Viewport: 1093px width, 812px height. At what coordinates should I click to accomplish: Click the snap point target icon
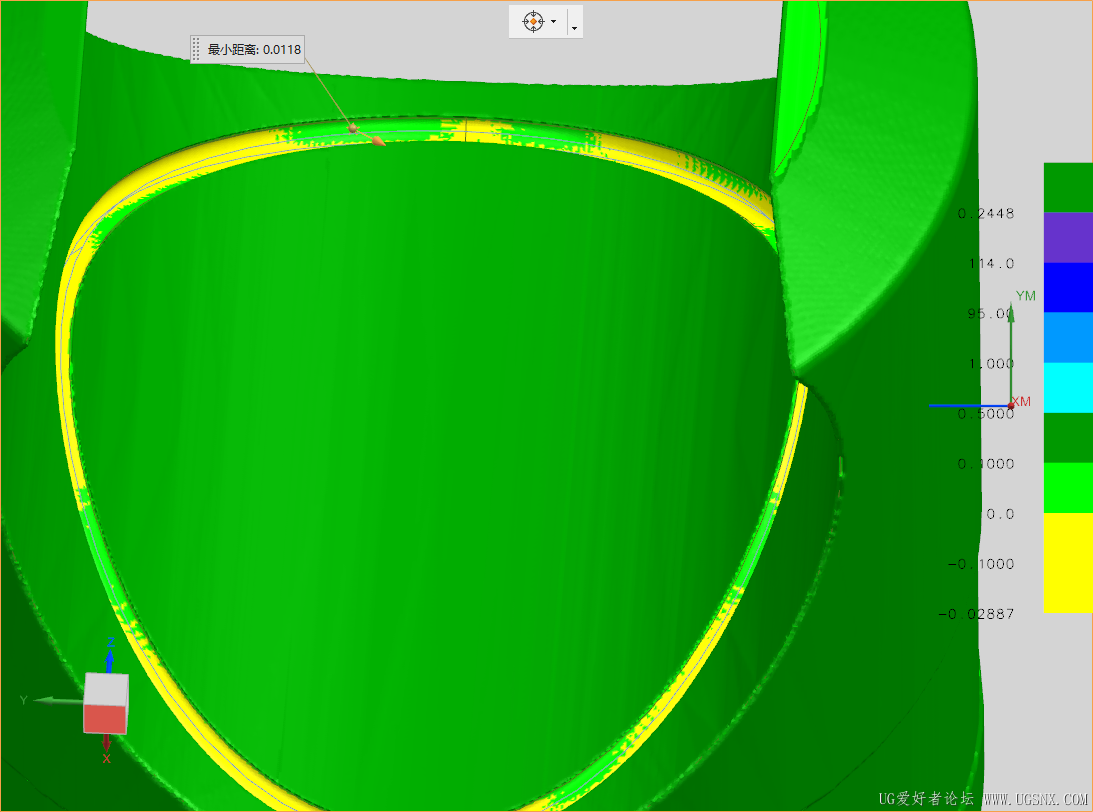tap(533, 22)
